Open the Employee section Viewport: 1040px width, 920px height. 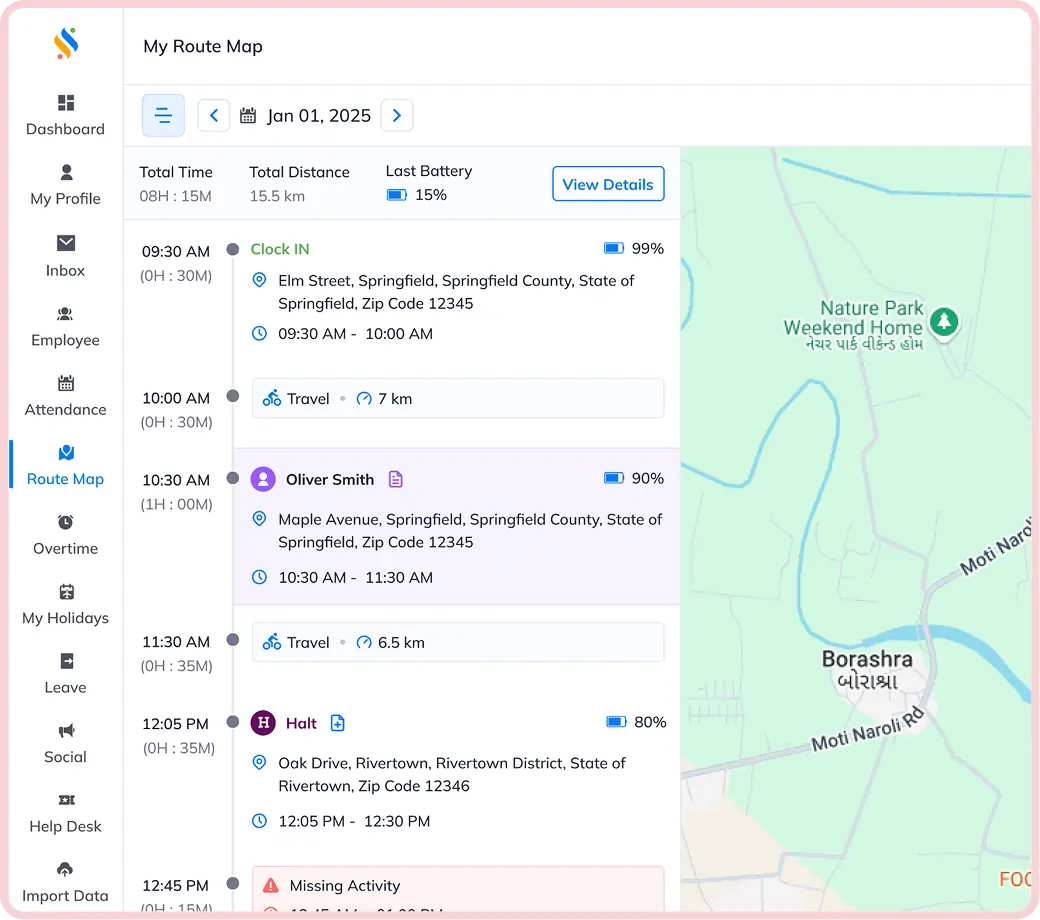pyautogui.click(x=65, y=326)
